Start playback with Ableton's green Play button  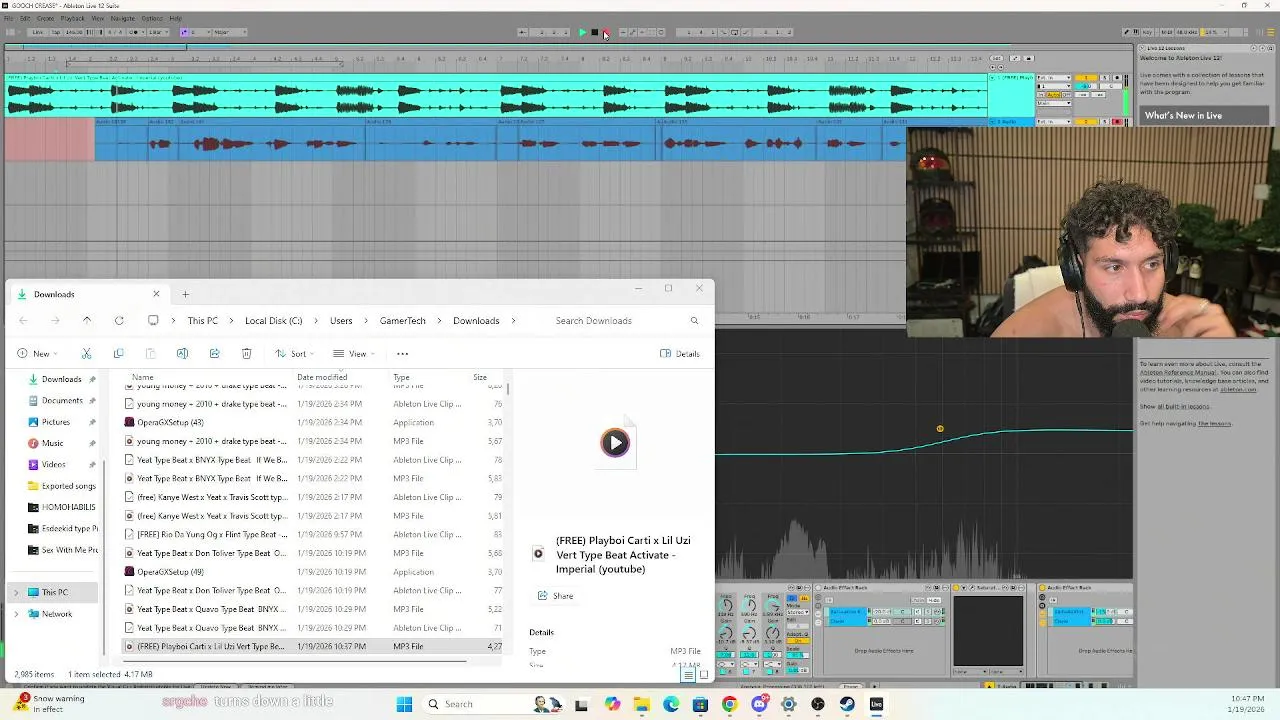click(x=582, y=32)
